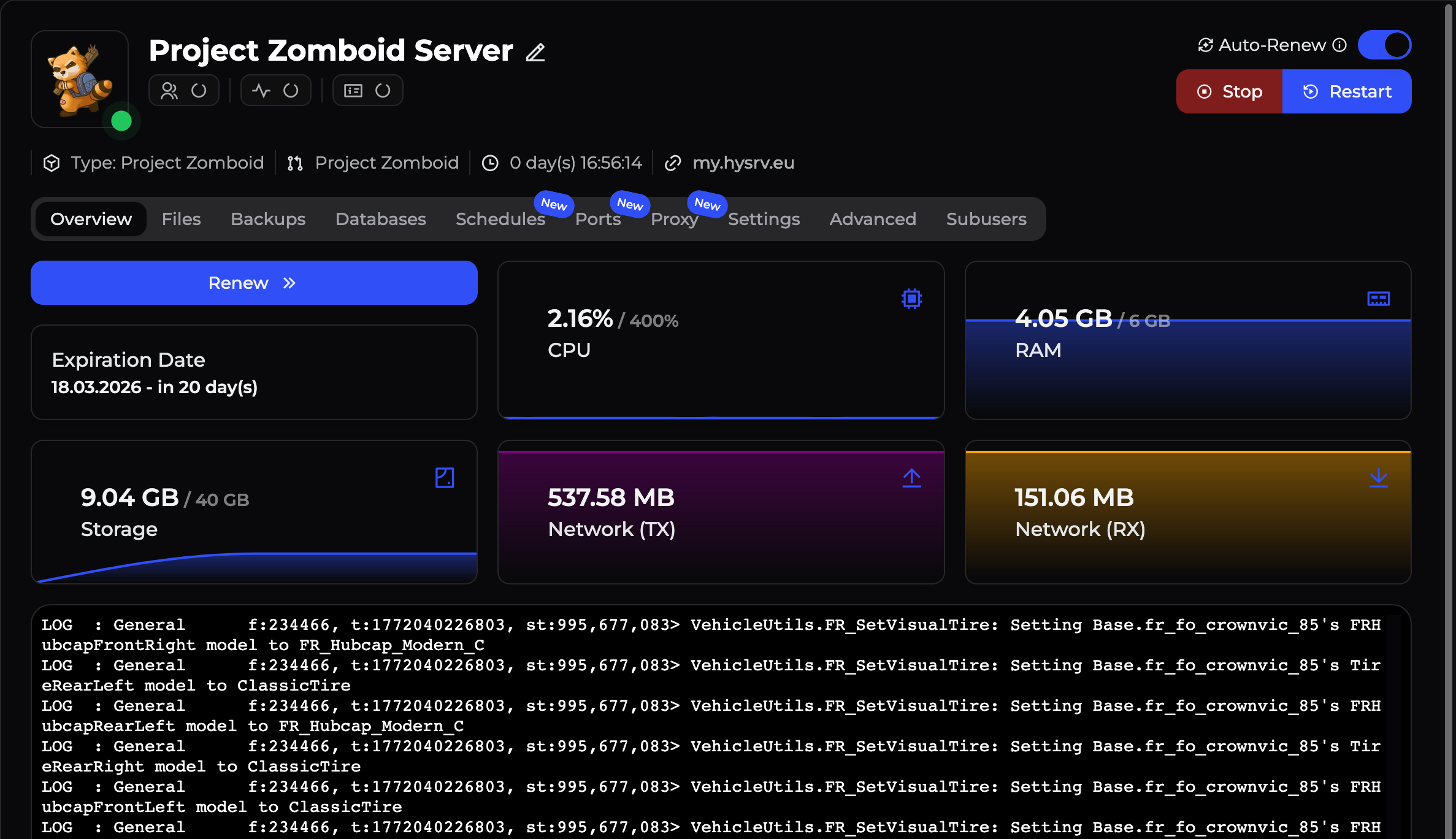1456x839 pixels.
Task: Stop the Project Zomboid server
Action: 1228,91
